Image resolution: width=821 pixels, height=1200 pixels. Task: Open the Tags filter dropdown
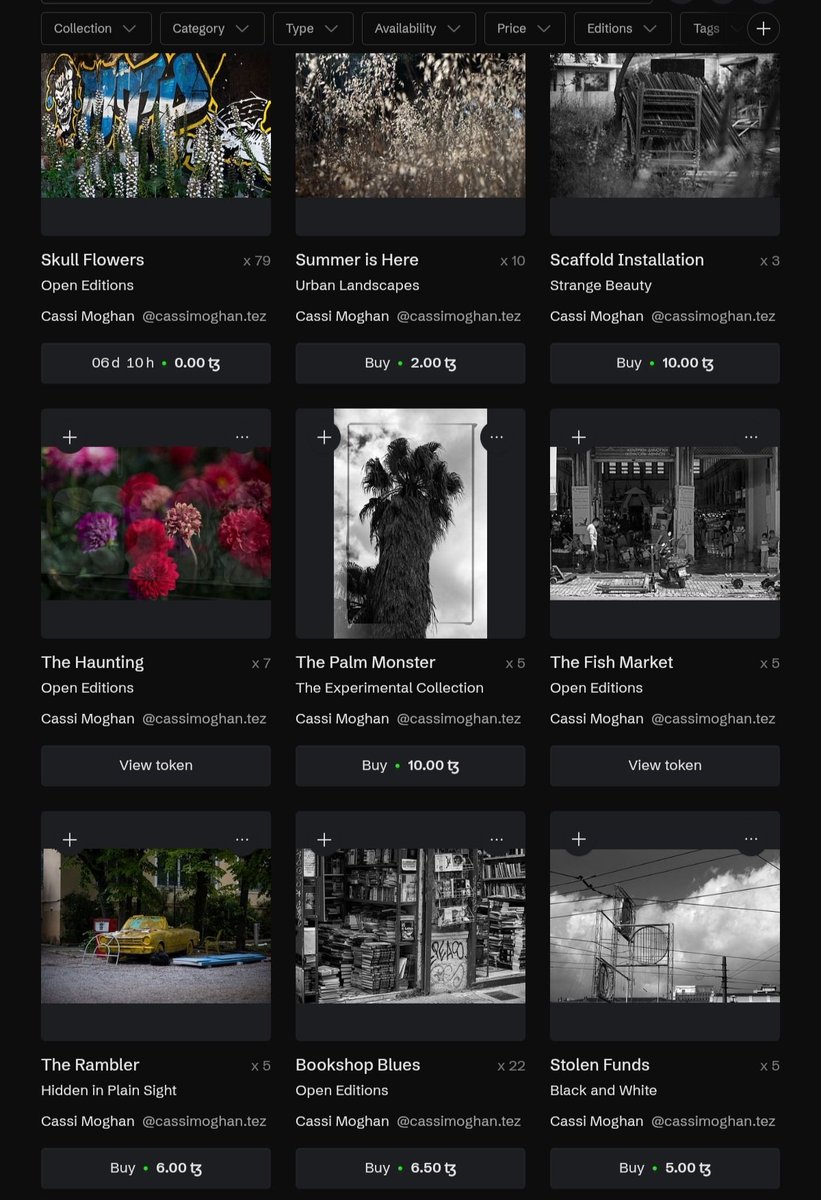712,28
